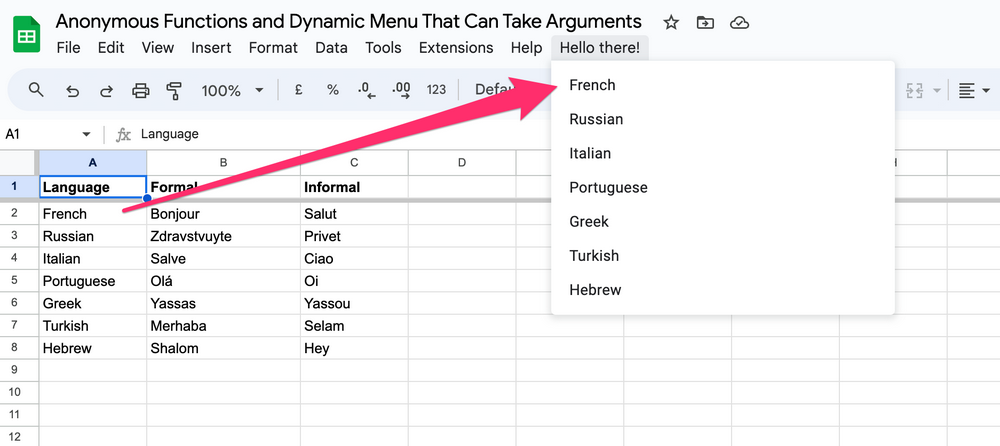This screenshot has width=1000, height=446.
Task: Select Portuguese in the dropdown menu
Action: tap(608, 187)
